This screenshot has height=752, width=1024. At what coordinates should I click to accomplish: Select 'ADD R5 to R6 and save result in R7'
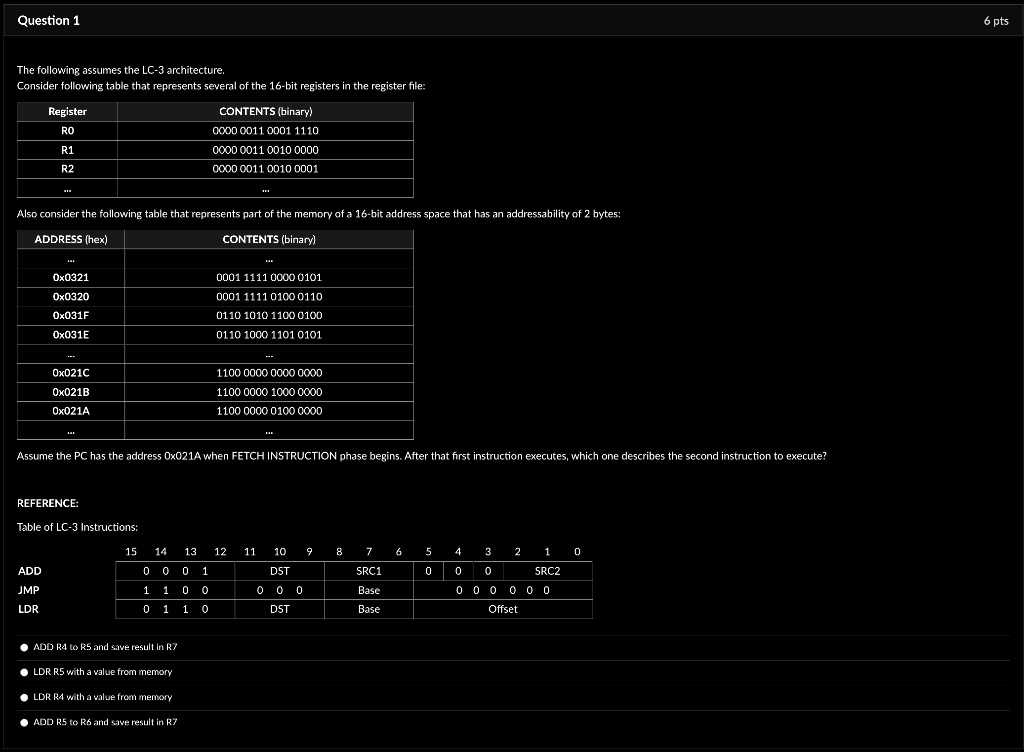[25, 721]
